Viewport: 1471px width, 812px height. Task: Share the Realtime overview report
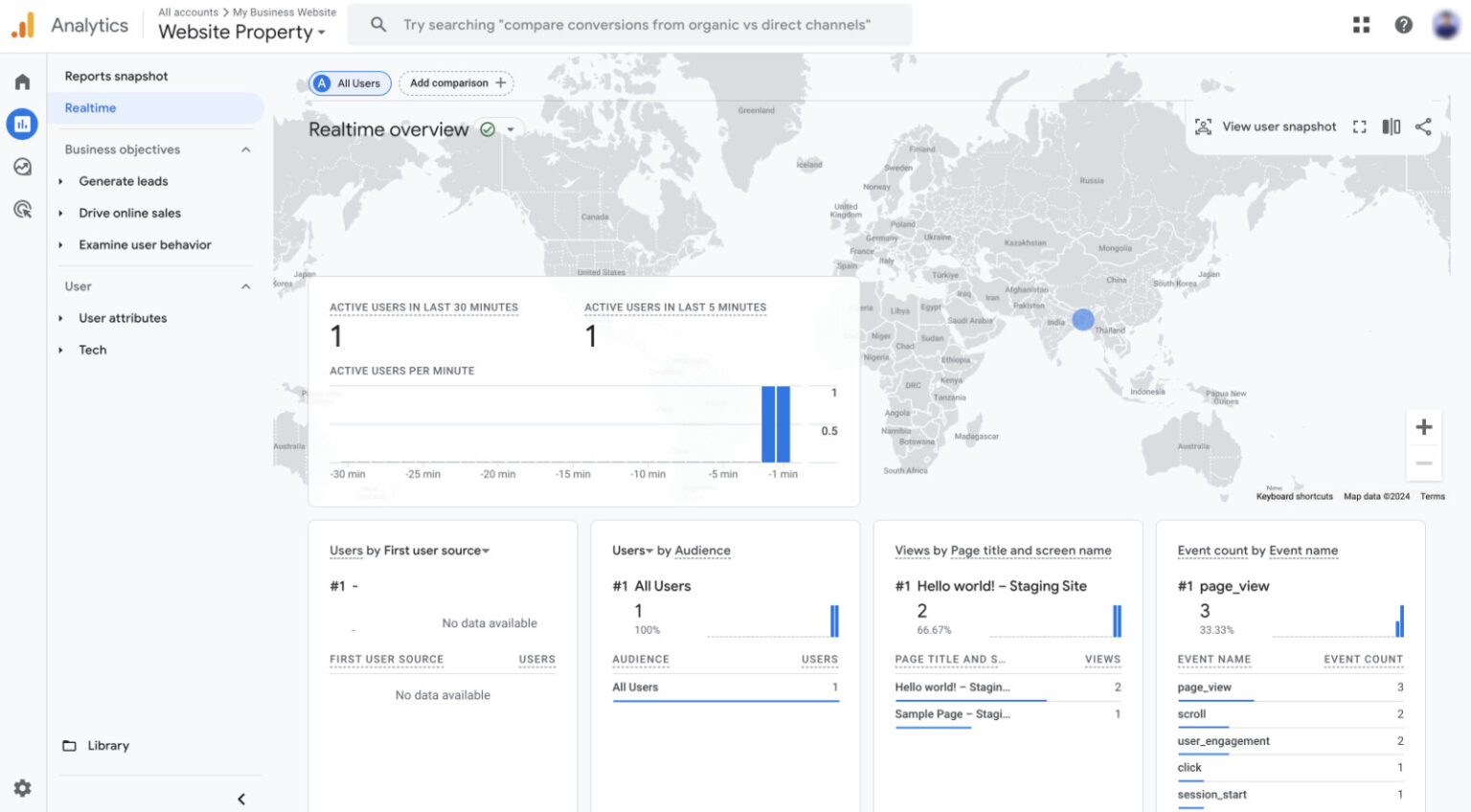tap(1423, 125)
